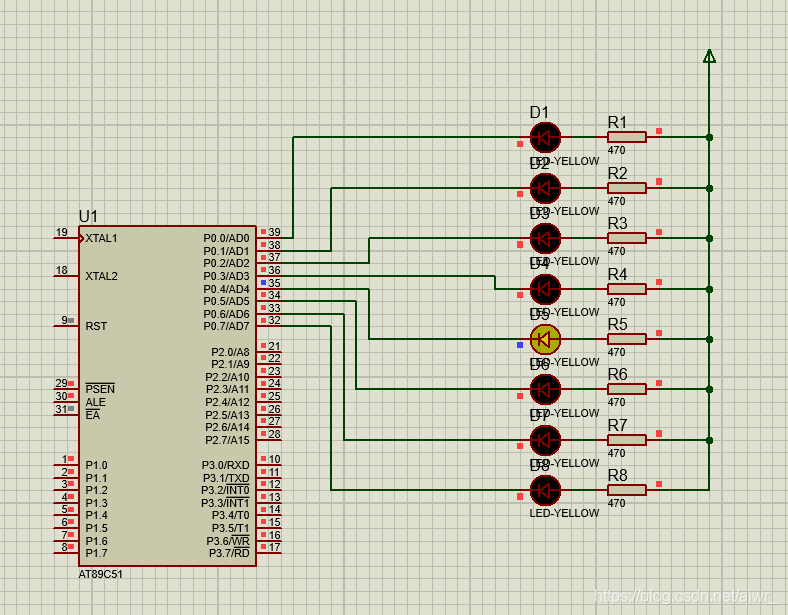The height and width of the screenshot is (615, 788).
Task: Click the R7 resistor body
Action: coord(627,440)
